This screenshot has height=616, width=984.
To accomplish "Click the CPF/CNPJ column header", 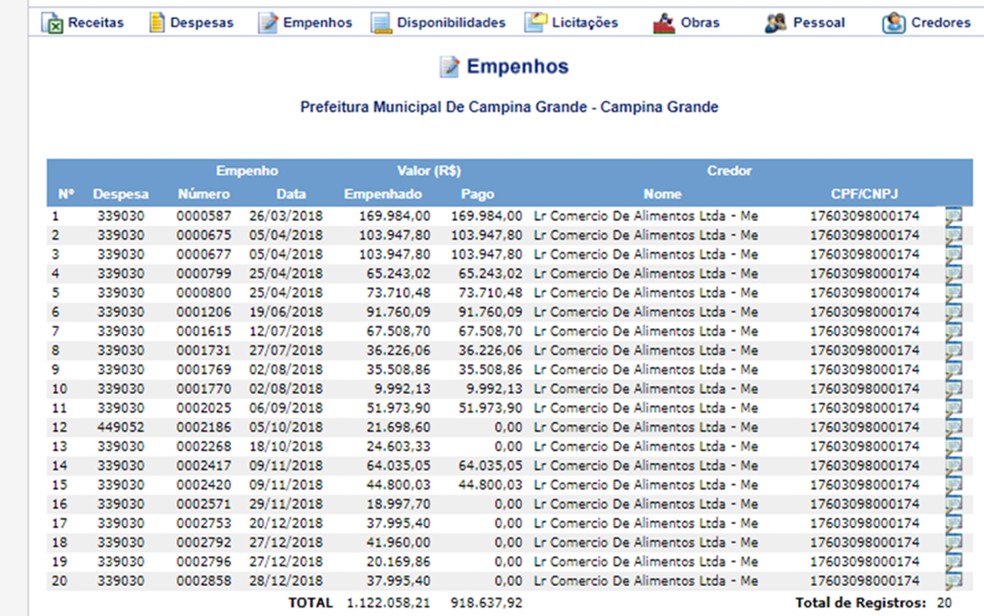I will click(x=864, y=194).
